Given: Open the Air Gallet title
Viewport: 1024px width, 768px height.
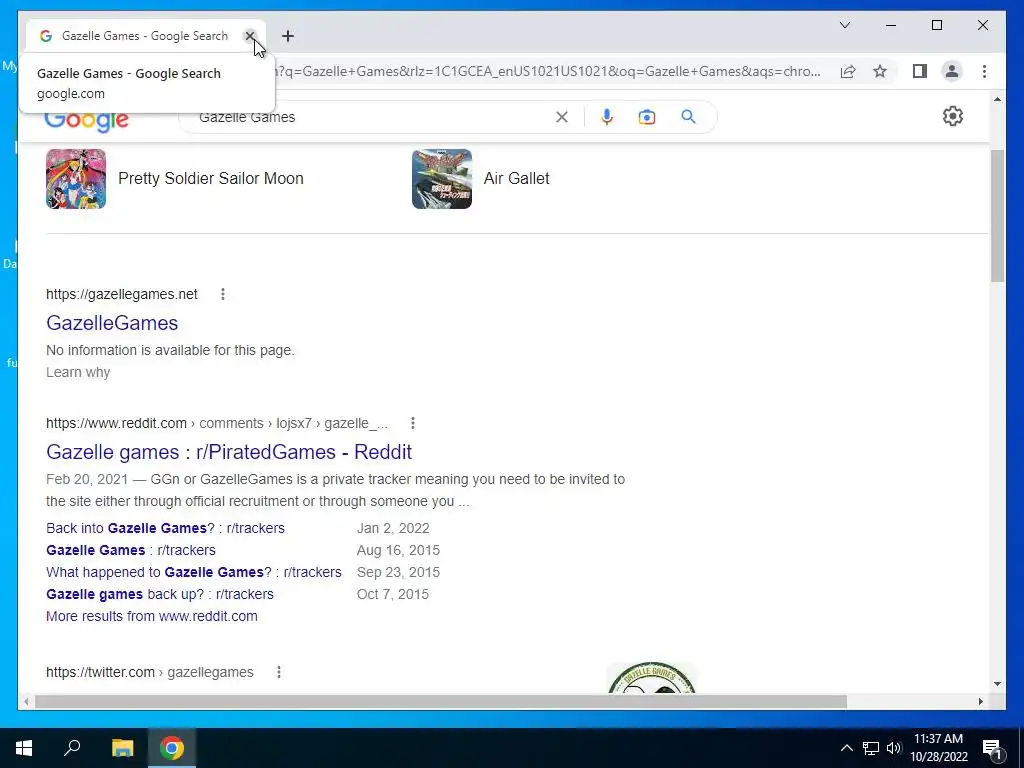Looking at the screenshot, I should click(x=517, y=178).
